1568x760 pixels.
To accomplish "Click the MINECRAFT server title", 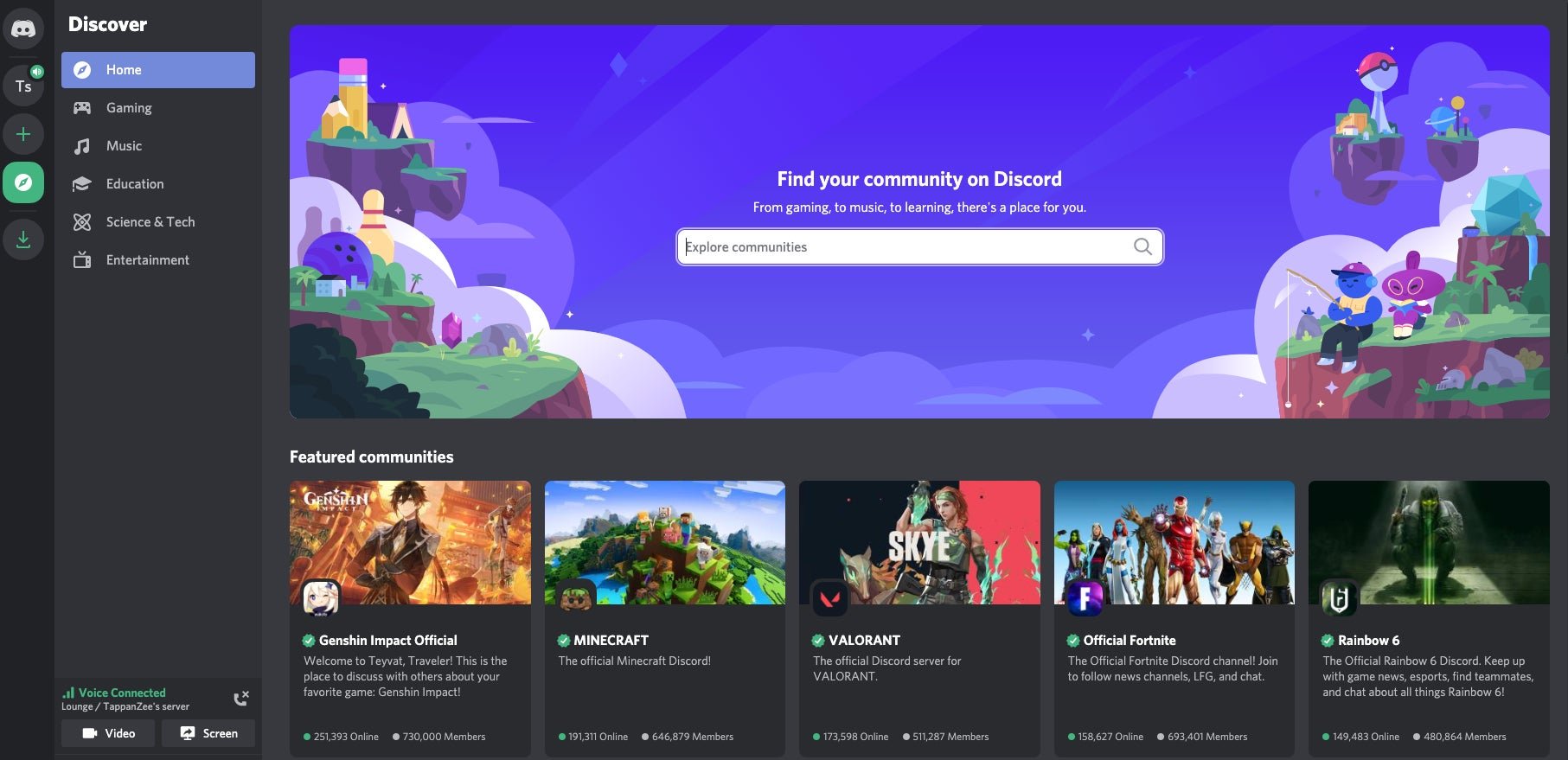I will tap(611, 641).
